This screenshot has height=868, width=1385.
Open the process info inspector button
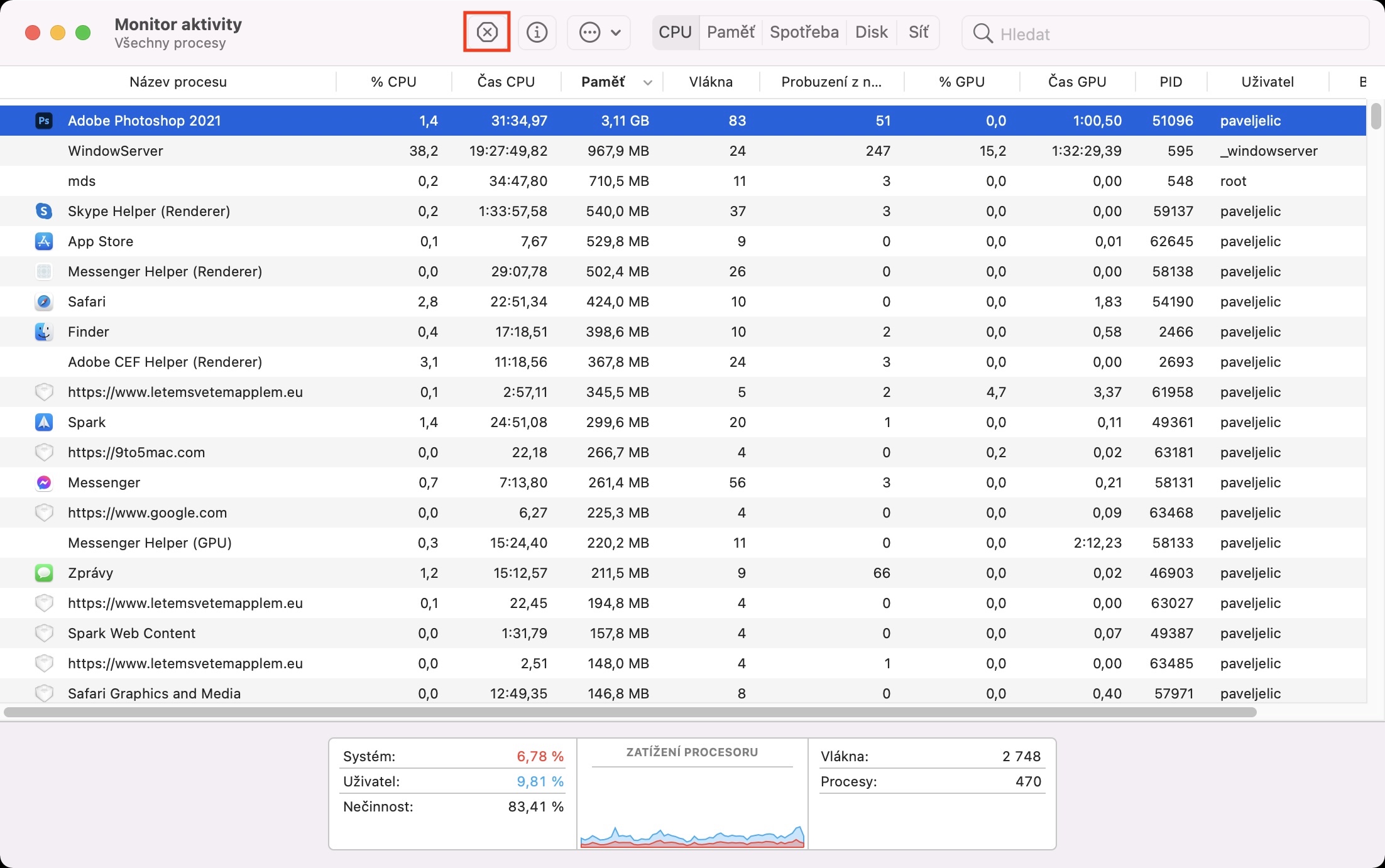(537, 32)
